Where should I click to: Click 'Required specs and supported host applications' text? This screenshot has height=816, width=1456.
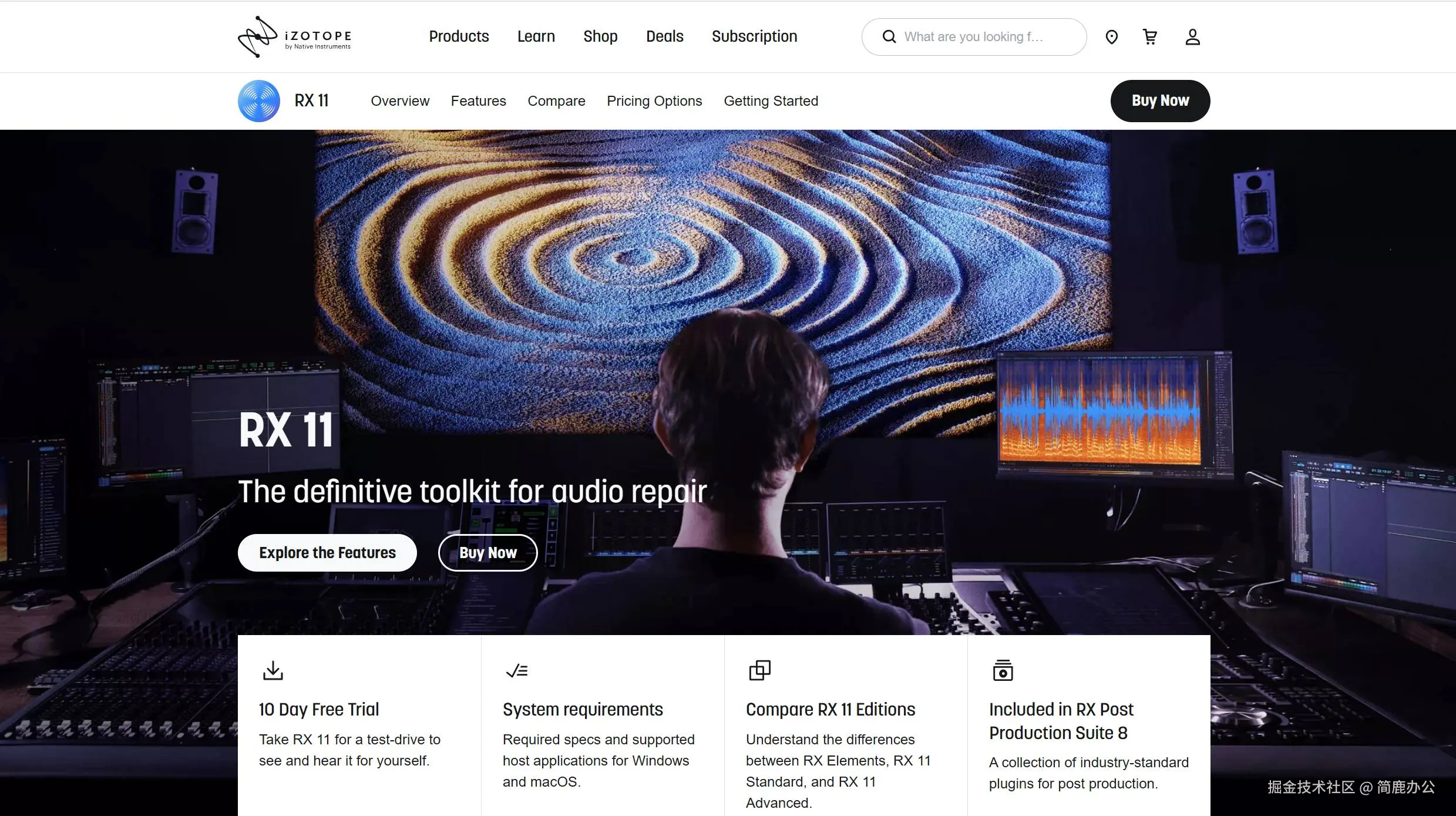[x=598, y=761]
